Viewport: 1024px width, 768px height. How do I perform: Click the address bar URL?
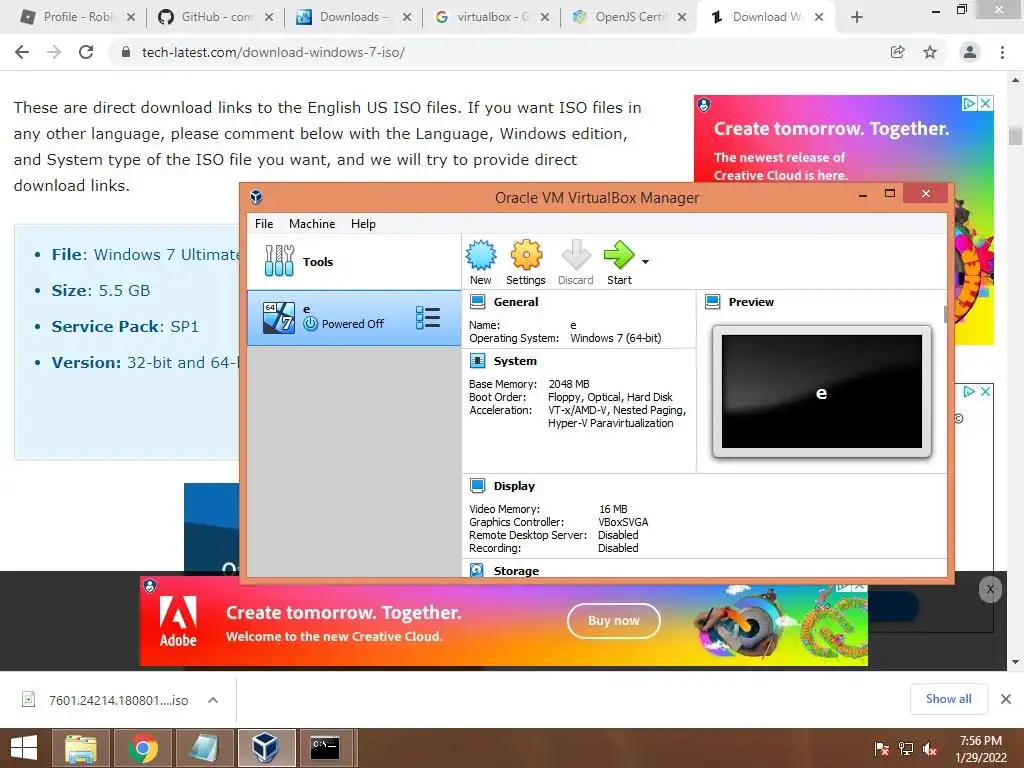pos(273,52)
